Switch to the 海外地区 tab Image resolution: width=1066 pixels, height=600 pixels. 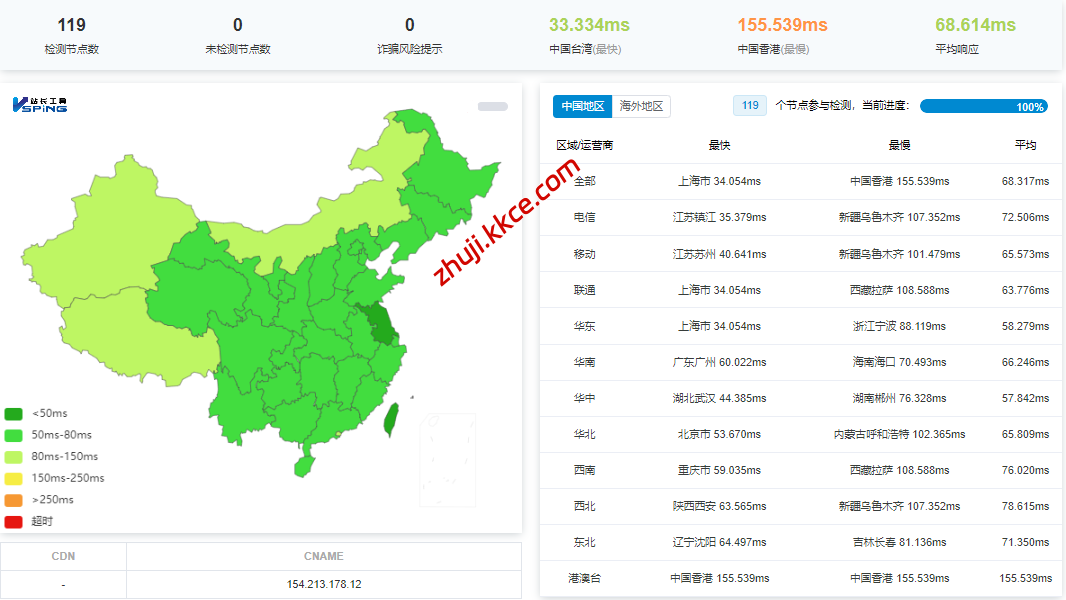coord(641,106)
